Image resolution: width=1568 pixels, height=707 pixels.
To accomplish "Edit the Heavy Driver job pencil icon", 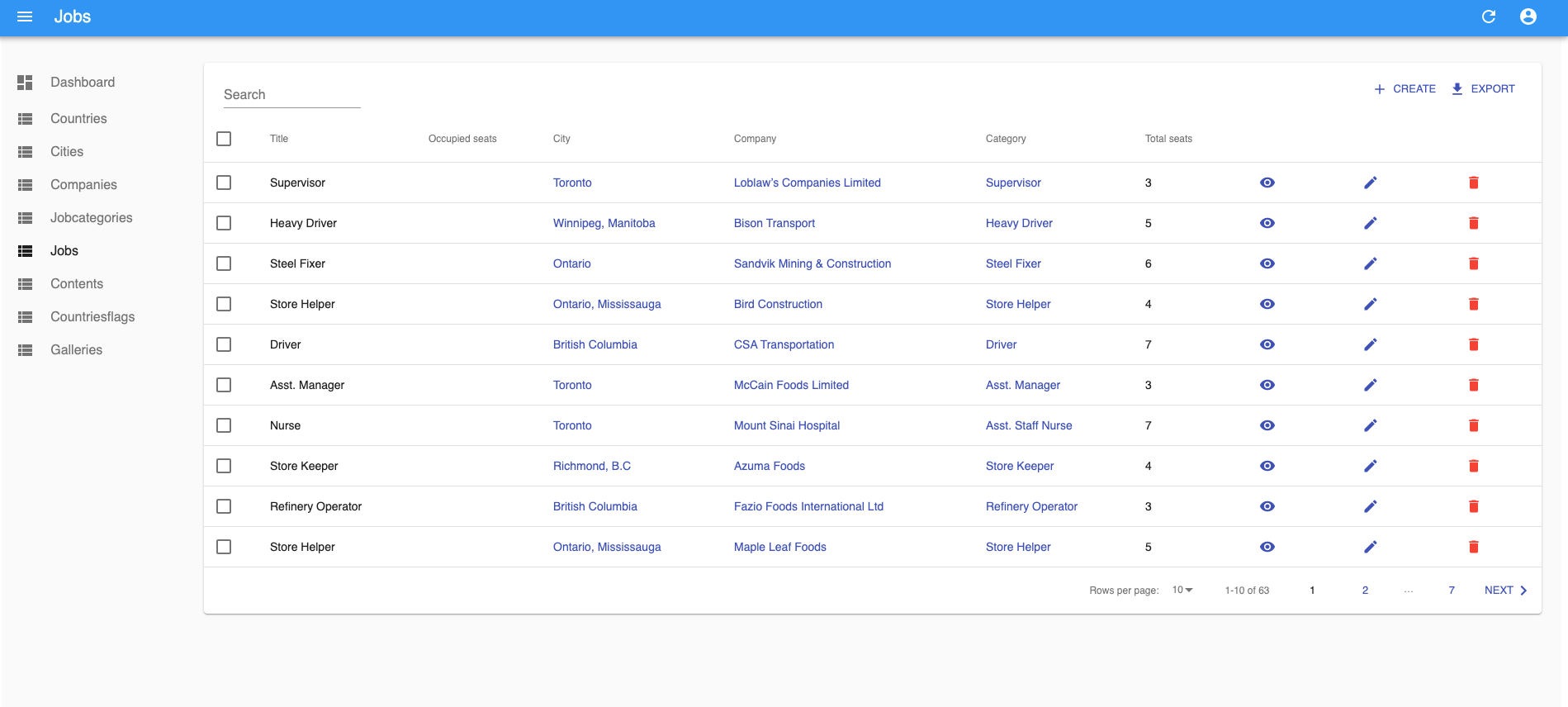I will [x=1371, y=223].
